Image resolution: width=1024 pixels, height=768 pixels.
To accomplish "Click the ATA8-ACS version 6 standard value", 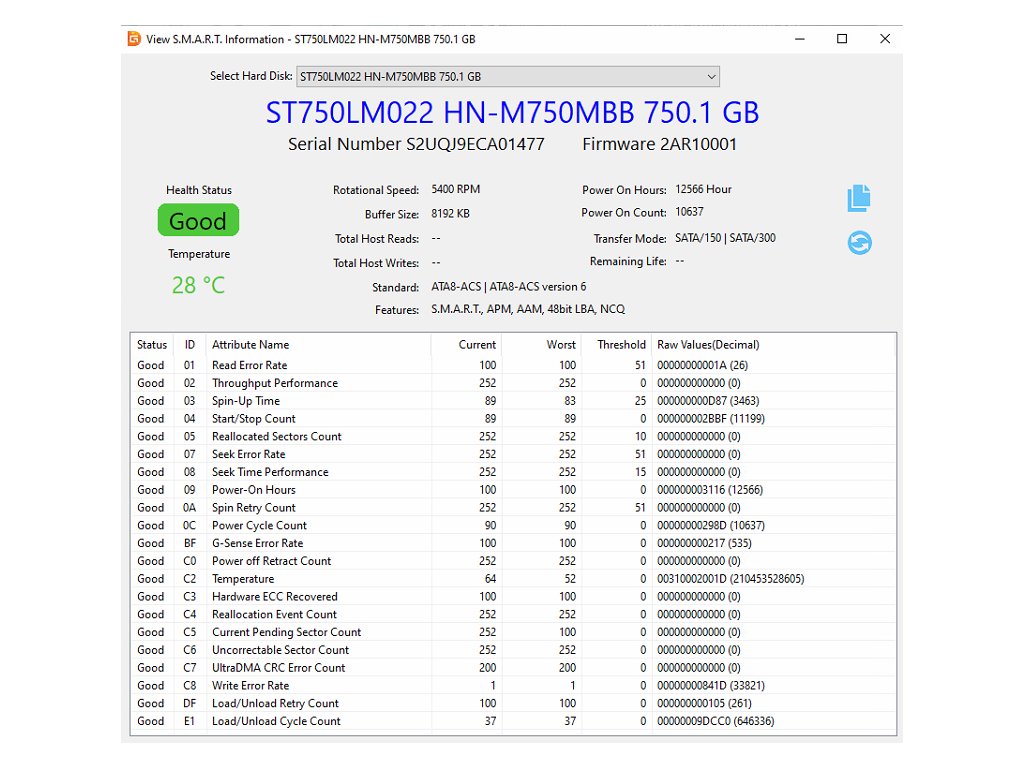I will coord(509,287).
